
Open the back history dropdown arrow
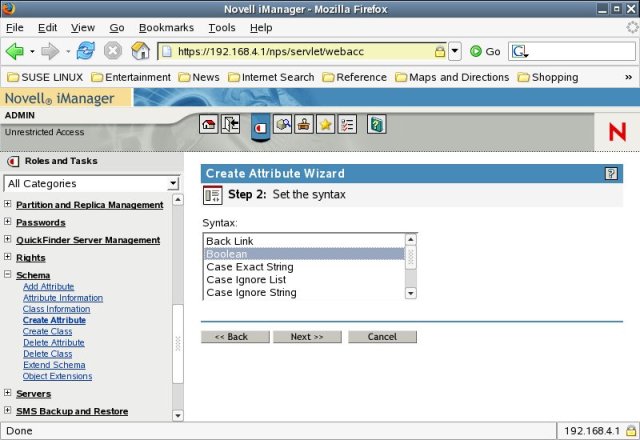[x=32, y=52]
